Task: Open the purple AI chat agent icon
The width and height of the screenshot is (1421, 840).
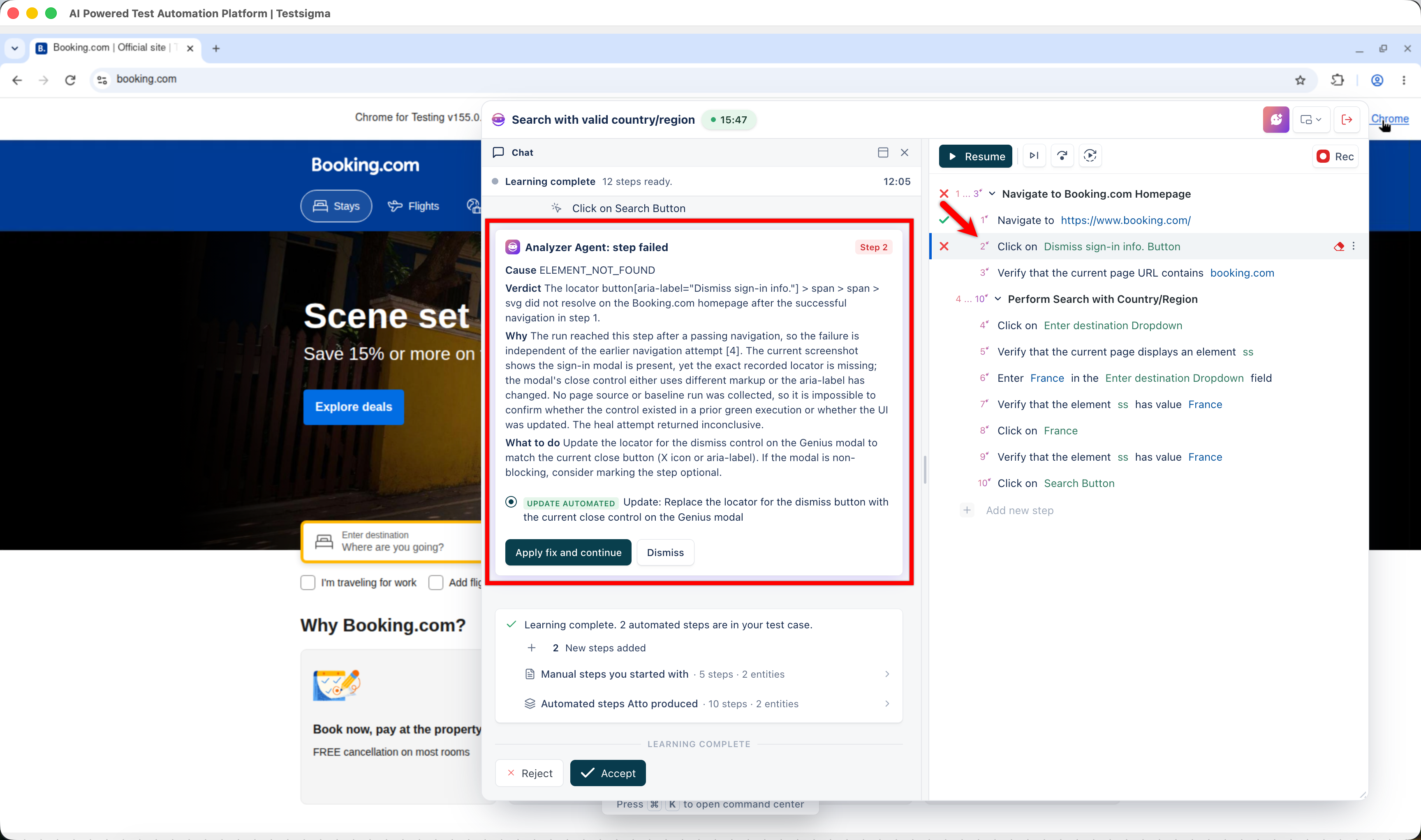Action: 1276,120
